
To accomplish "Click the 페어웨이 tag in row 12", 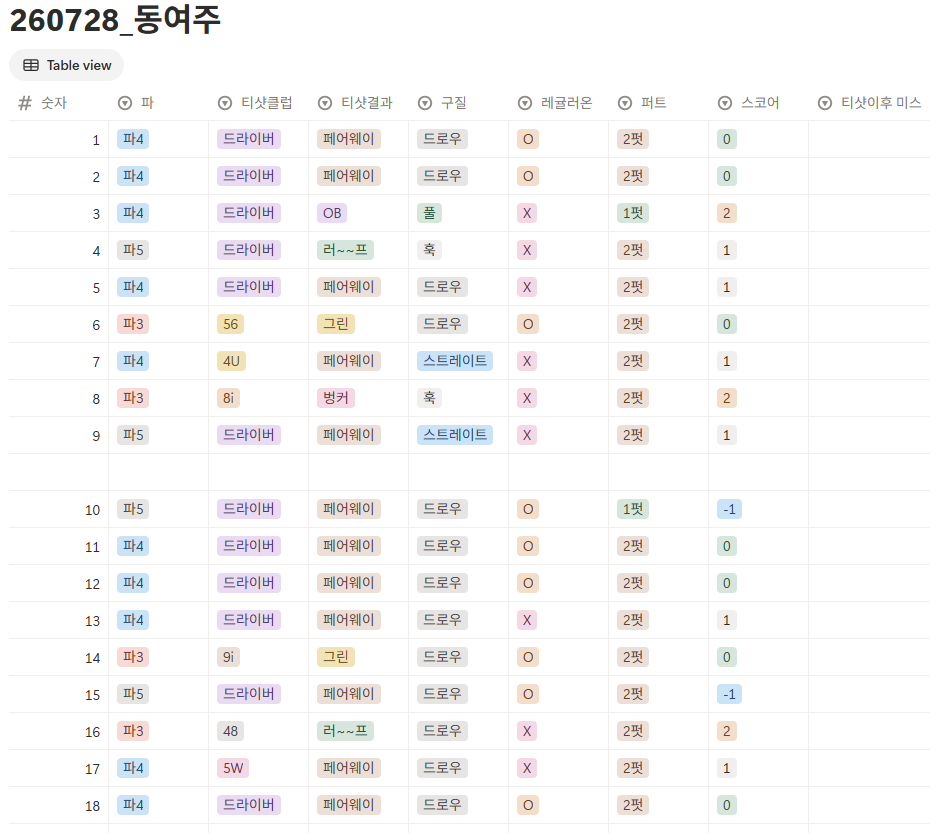I will pos(349,583).
